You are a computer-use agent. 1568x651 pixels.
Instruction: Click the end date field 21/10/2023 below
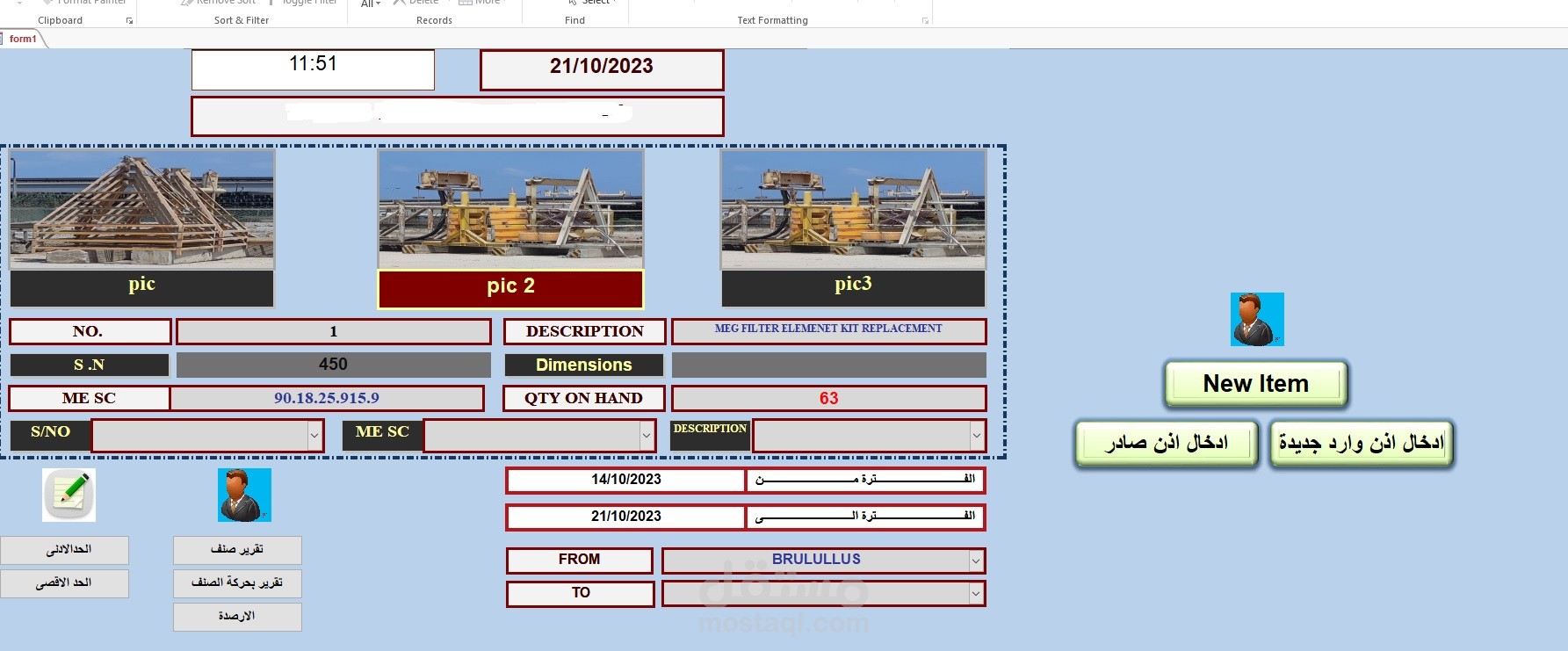coord(625,517)
